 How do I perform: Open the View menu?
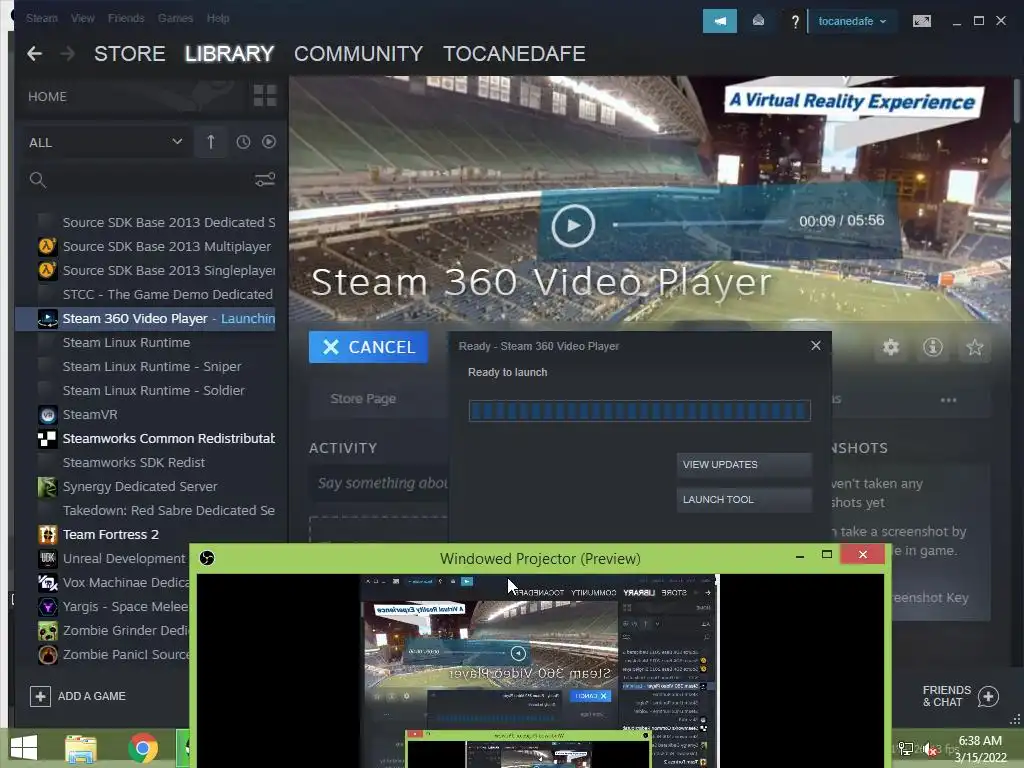[82, 18]
